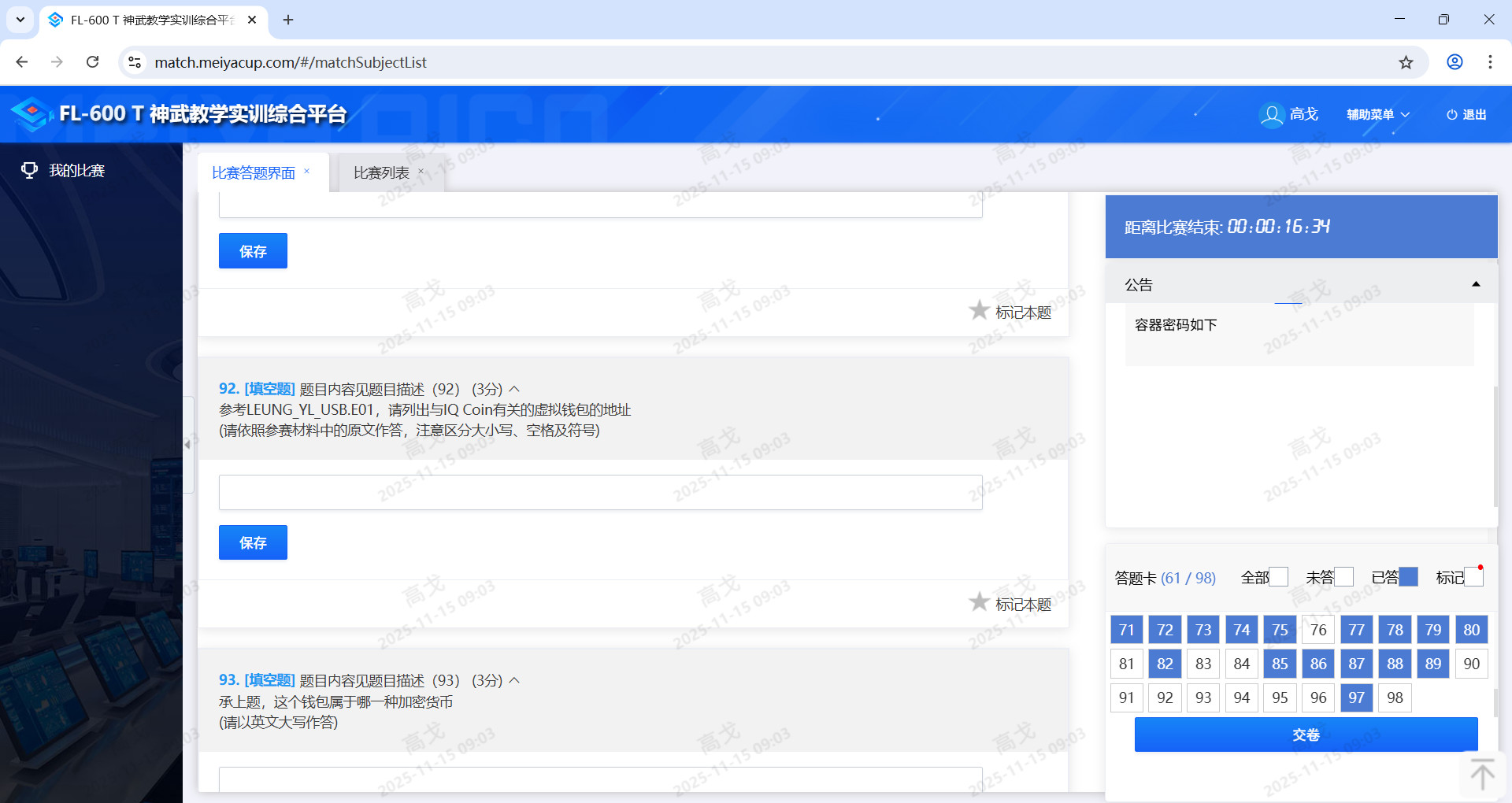Click the star icon to mark question 92
This screenshot has width=1512, height=803.
[979, 602]
